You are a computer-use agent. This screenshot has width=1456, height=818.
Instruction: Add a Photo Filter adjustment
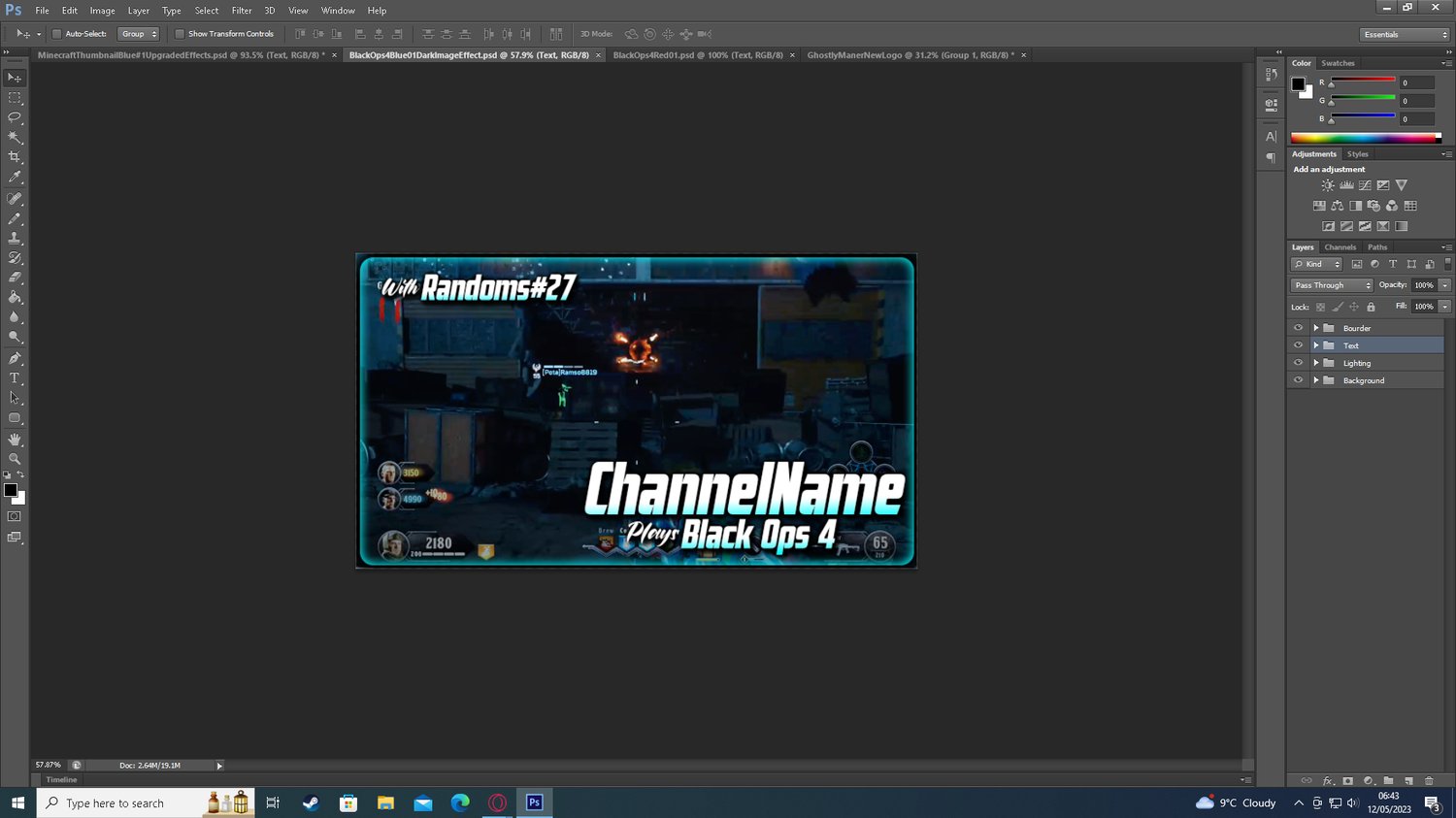[1373, 206]
